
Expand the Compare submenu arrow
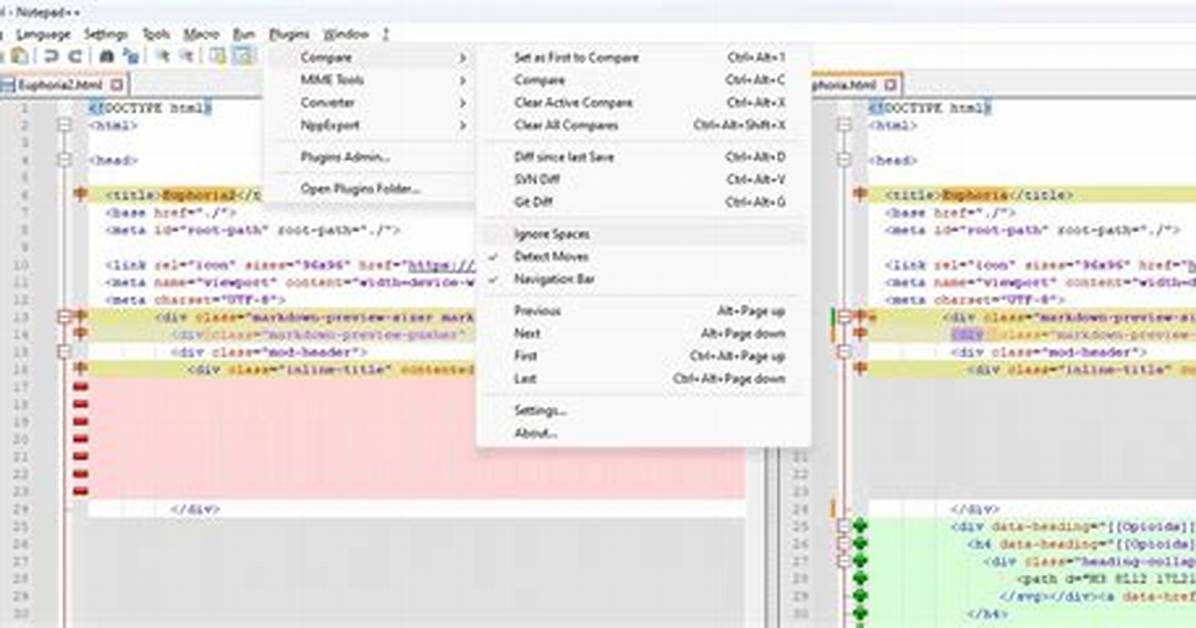[x=462, y=58]
